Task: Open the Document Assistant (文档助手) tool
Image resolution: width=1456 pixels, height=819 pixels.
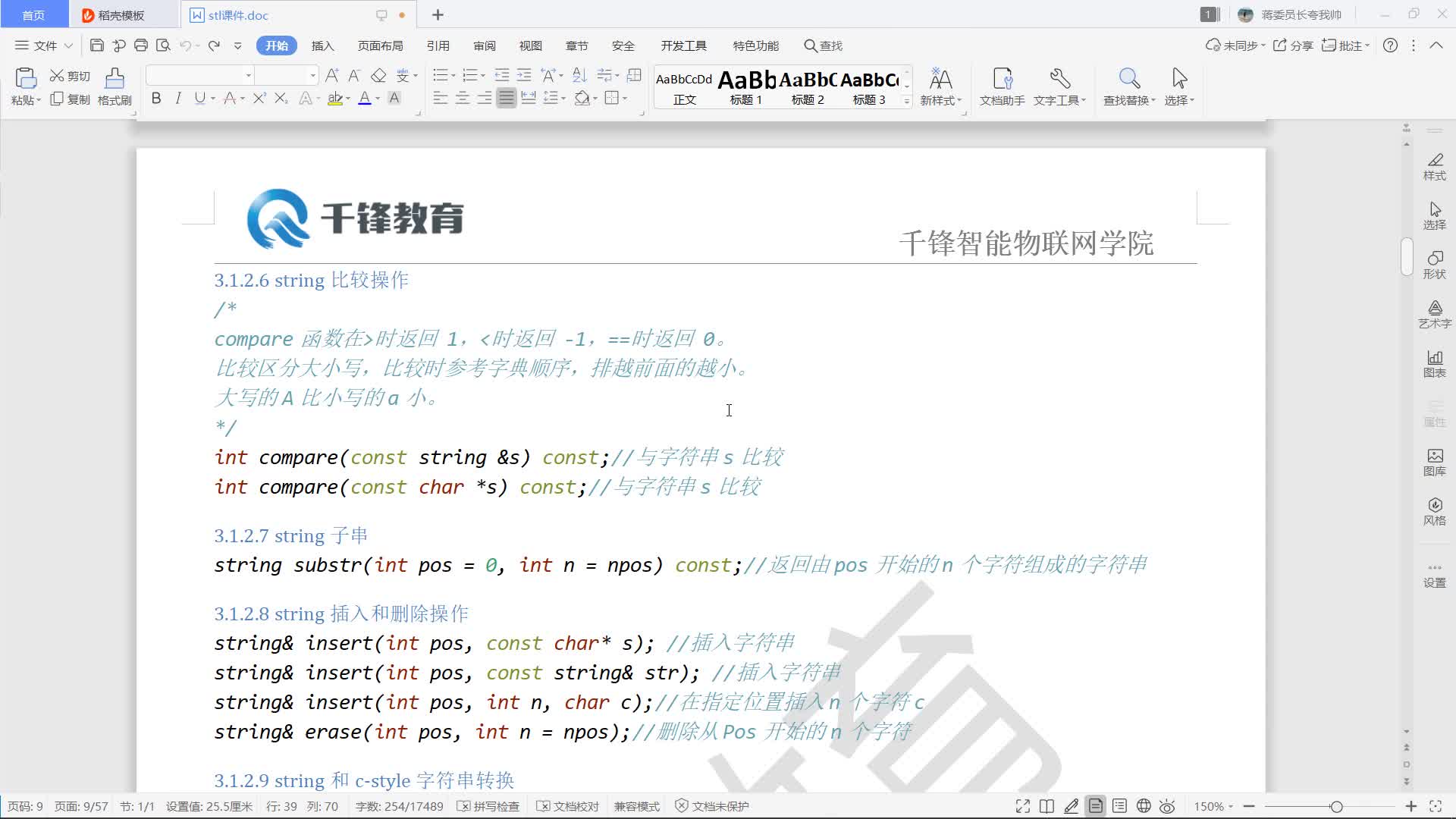Action: [1002, 87]
